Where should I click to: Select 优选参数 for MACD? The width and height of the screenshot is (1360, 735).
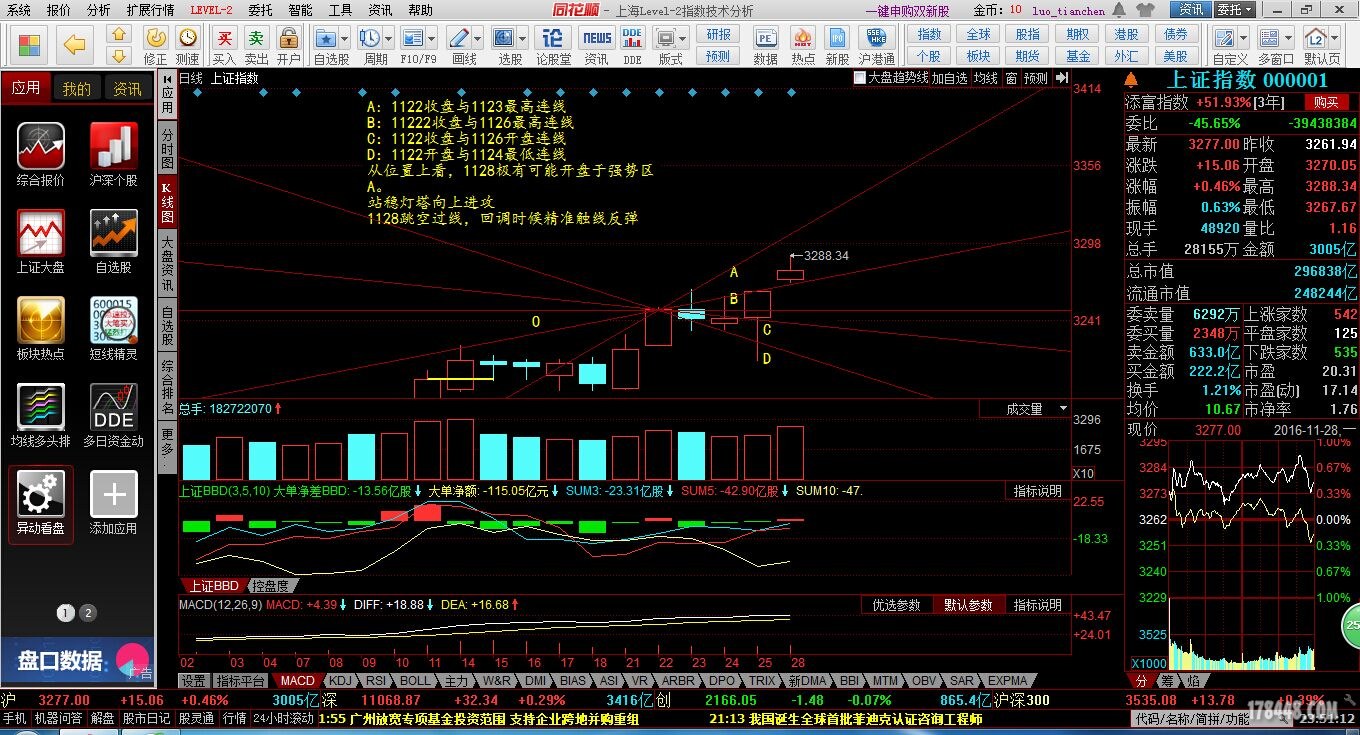897,605
